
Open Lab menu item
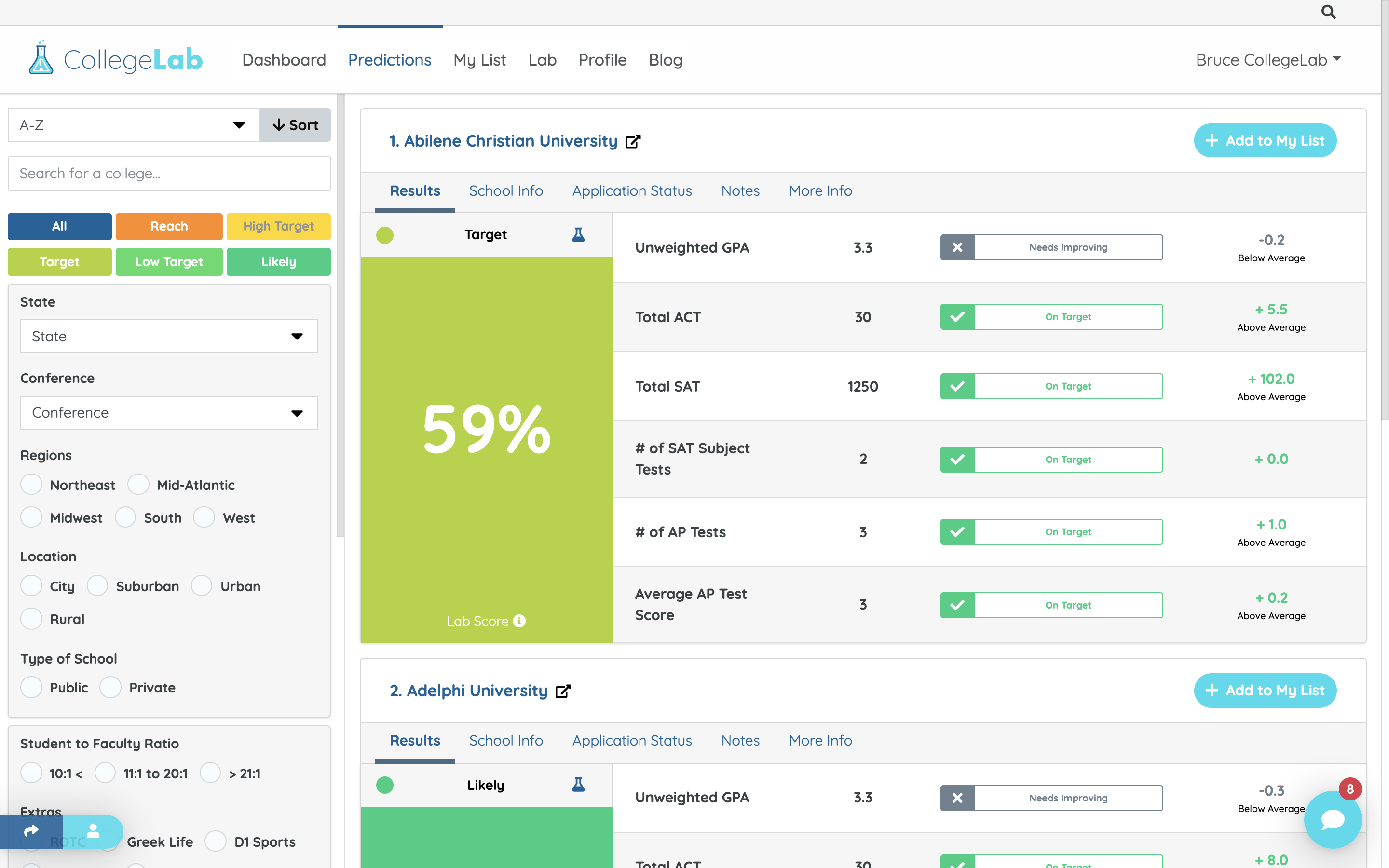543,60
